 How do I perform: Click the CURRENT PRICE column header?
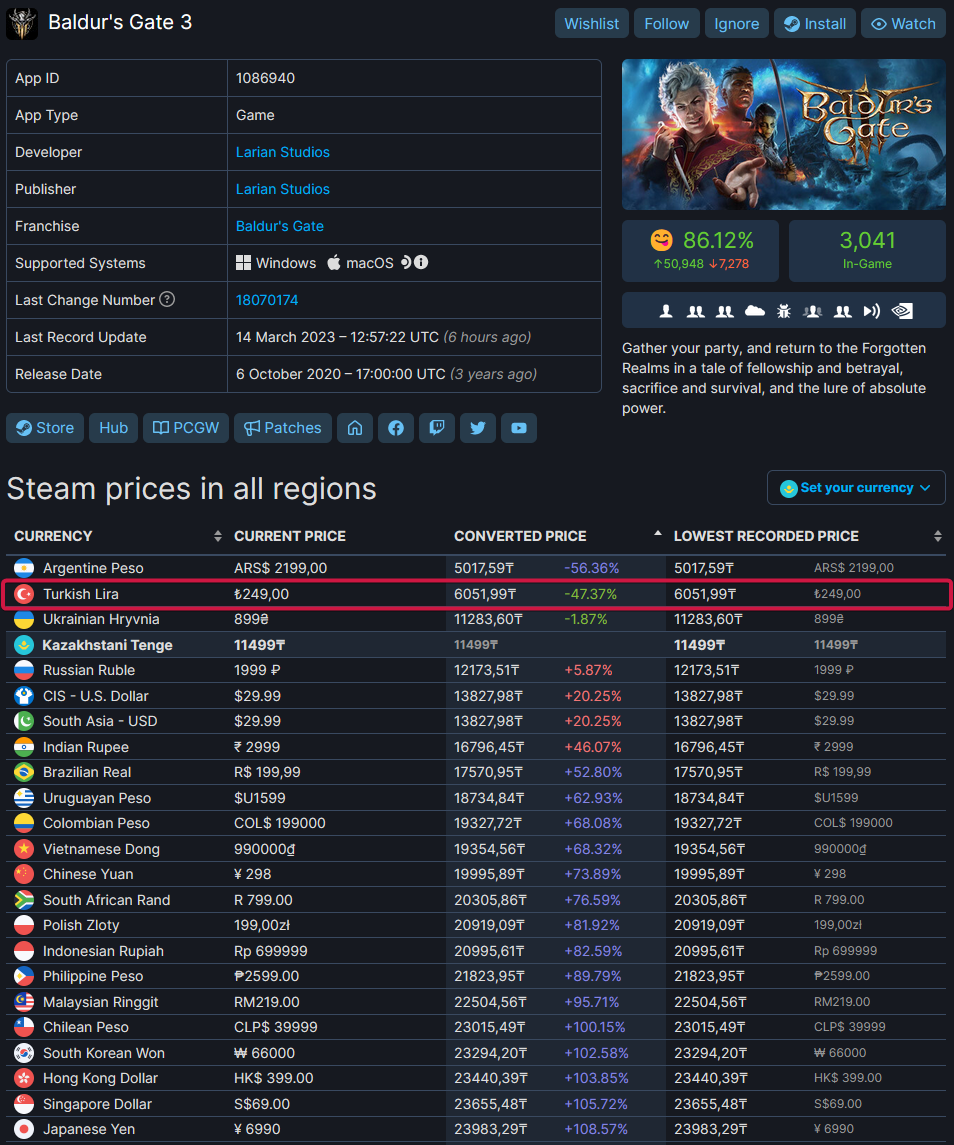coord(290,536)
